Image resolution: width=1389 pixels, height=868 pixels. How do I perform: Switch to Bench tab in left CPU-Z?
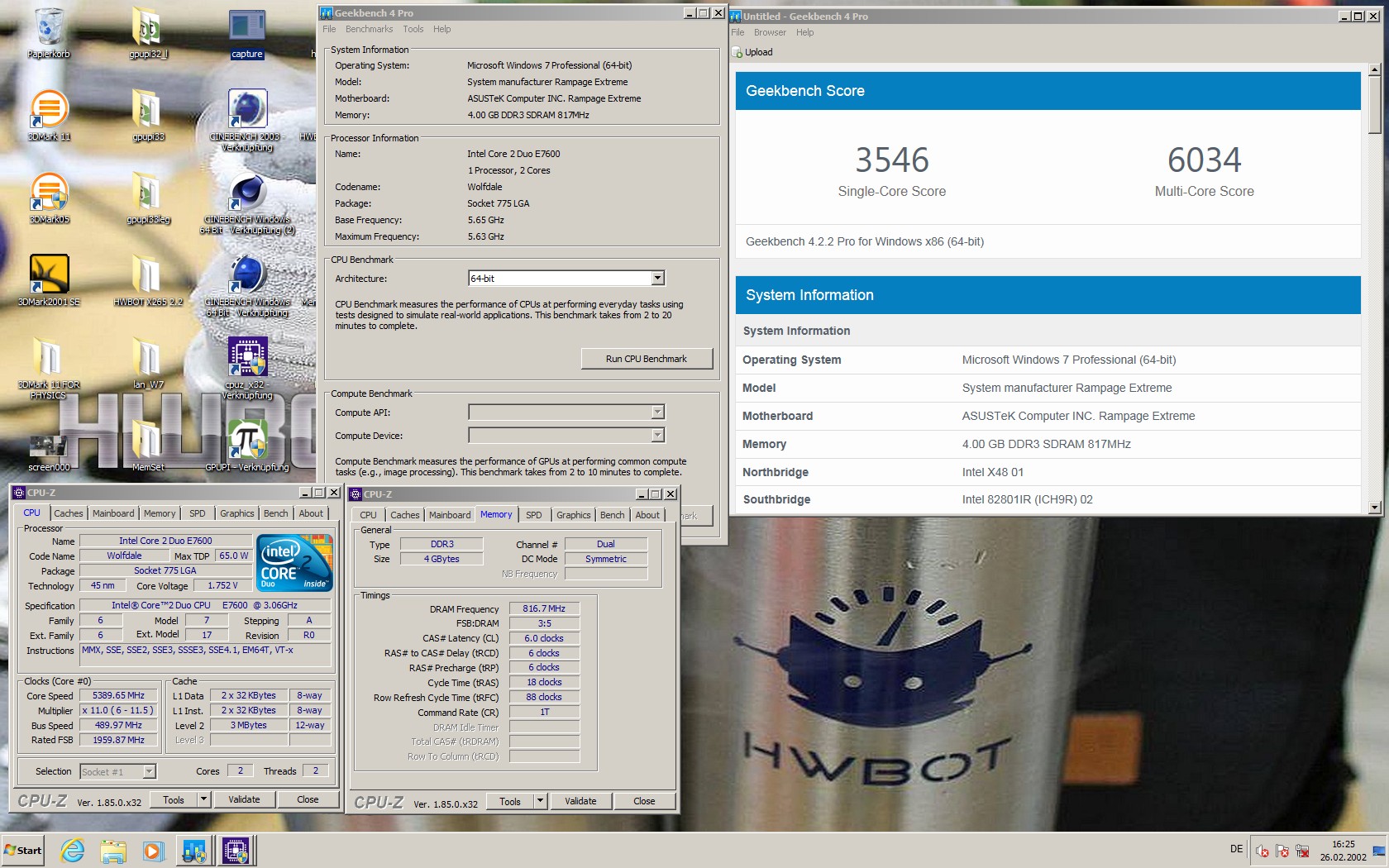pyautogui.click(x=275, y=513)
